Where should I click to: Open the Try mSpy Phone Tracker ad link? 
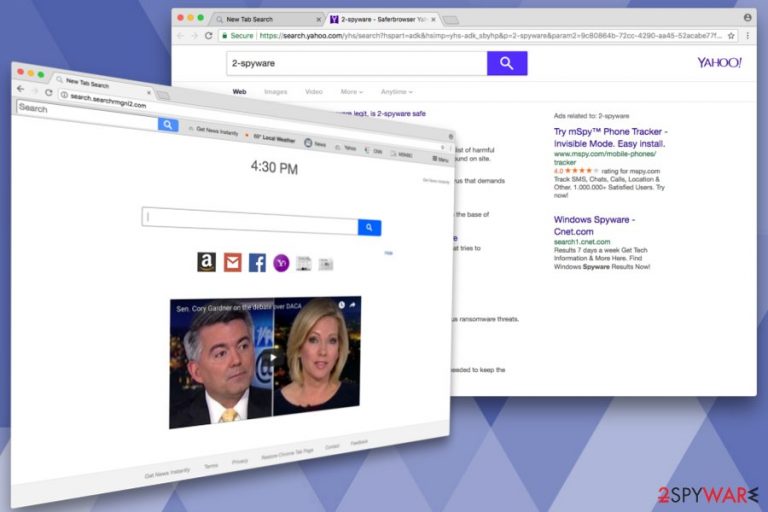point(610,138)
